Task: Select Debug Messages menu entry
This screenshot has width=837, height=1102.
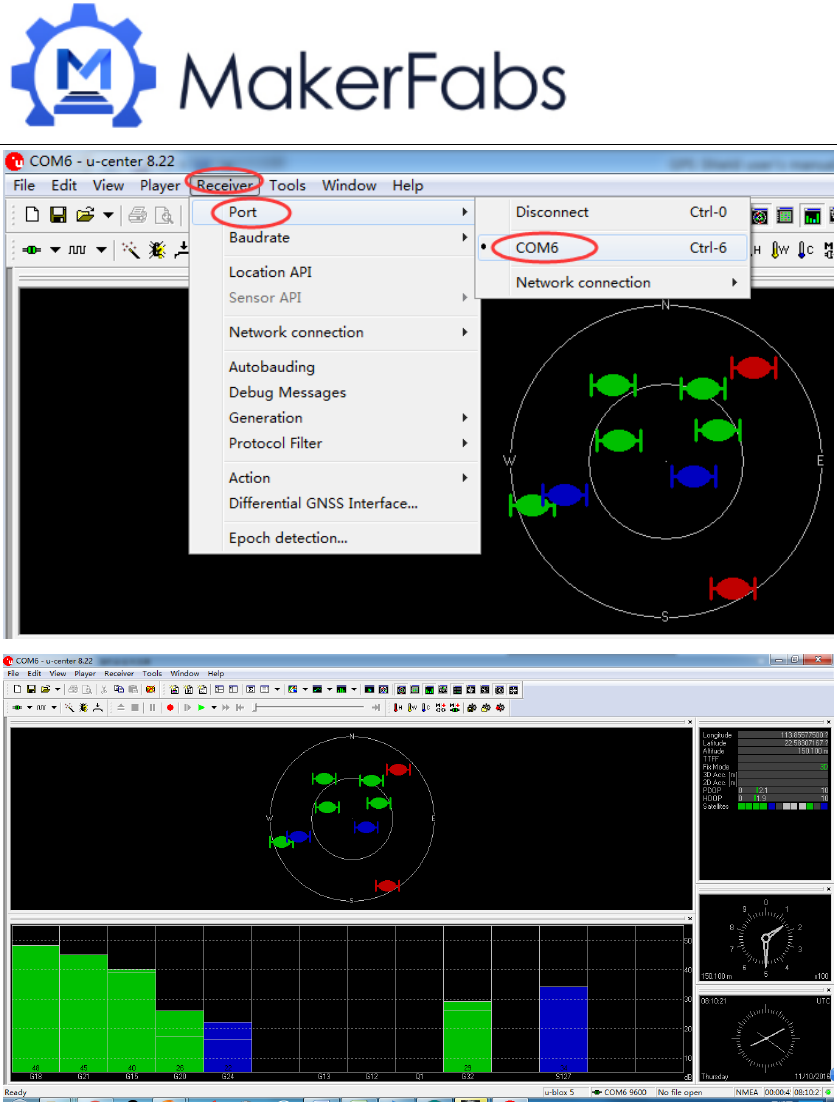Action: click(x=287, y=392)
